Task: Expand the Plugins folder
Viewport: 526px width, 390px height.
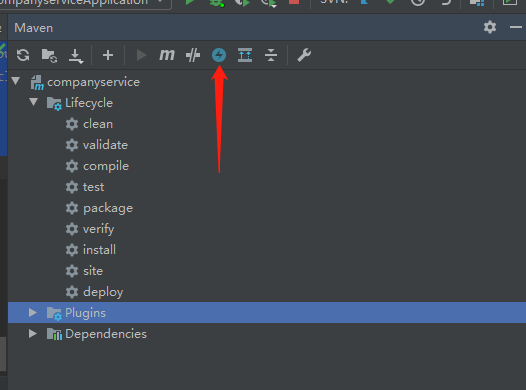Action: point(33,313)
